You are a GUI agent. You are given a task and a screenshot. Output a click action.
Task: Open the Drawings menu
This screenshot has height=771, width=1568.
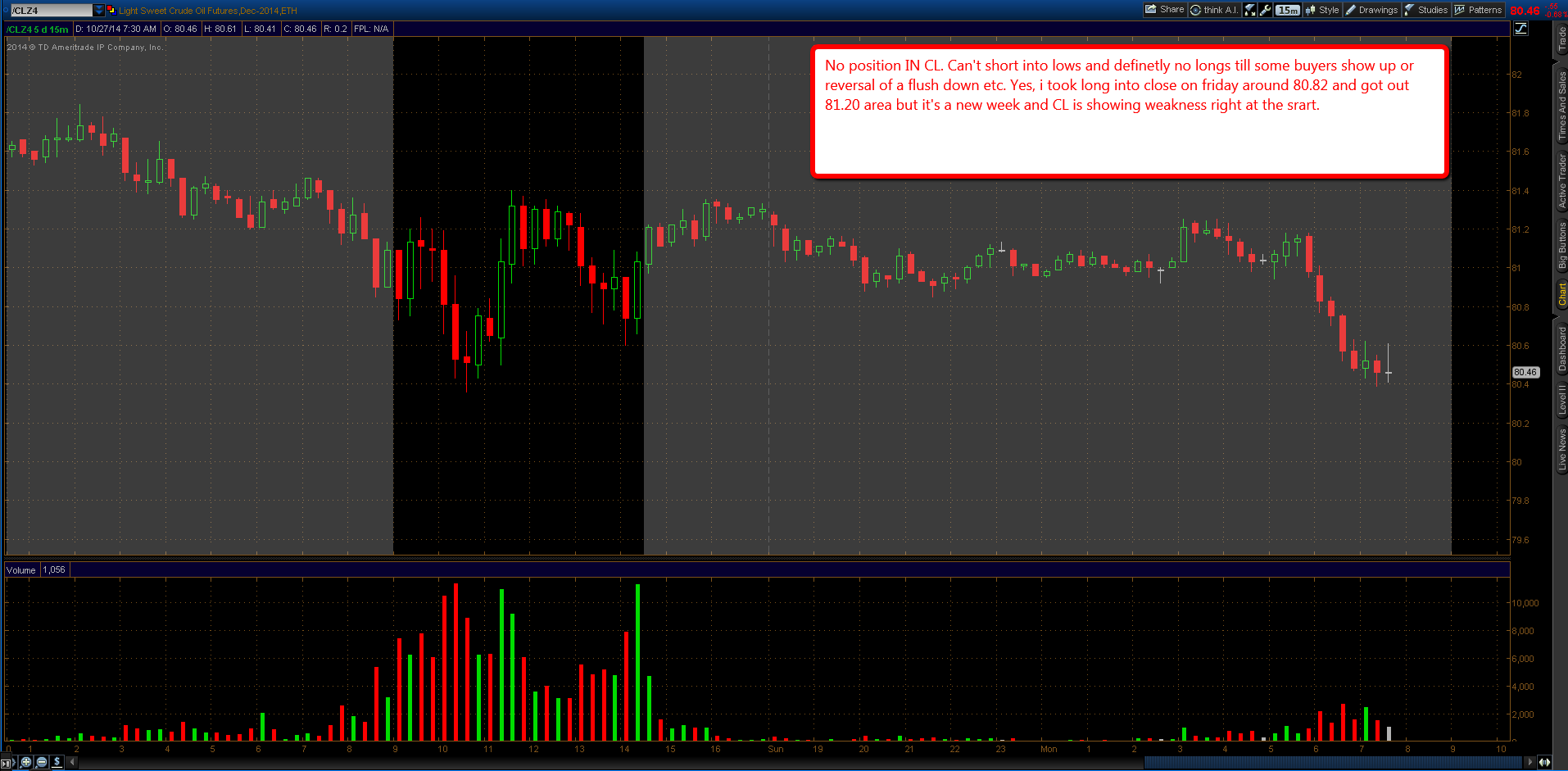pyautogui.click(x=1372, y=10)
